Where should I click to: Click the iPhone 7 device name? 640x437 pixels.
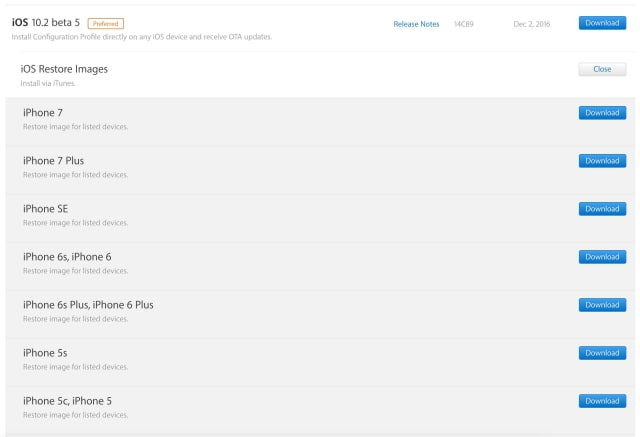[43, 113]
